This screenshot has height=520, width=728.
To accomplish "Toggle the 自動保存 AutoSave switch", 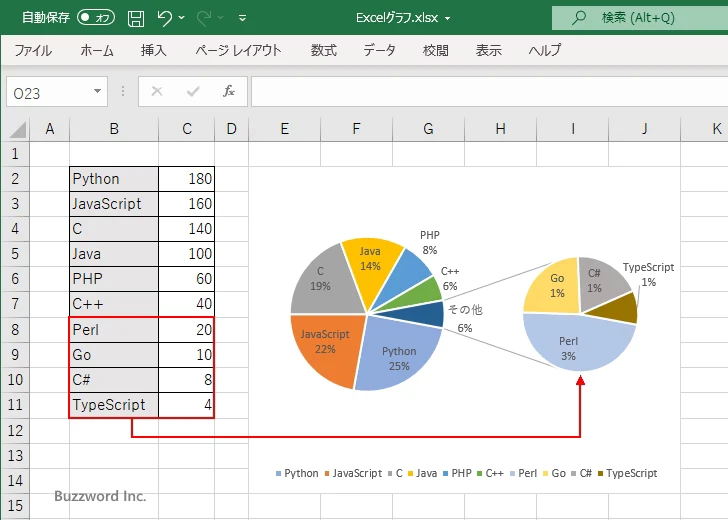I will (x=96, y=18).
